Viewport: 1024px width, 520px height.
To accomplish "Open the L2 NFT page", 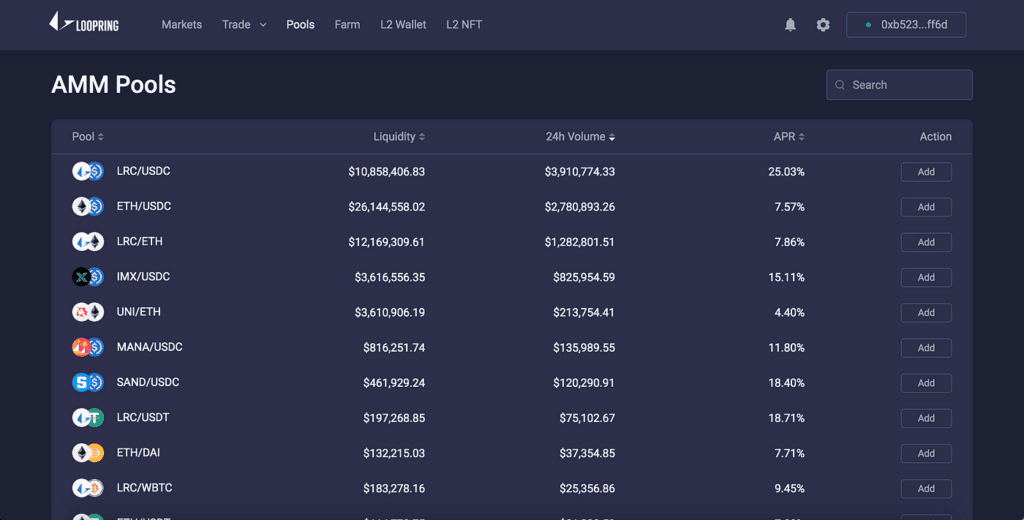I will (464, 25).
